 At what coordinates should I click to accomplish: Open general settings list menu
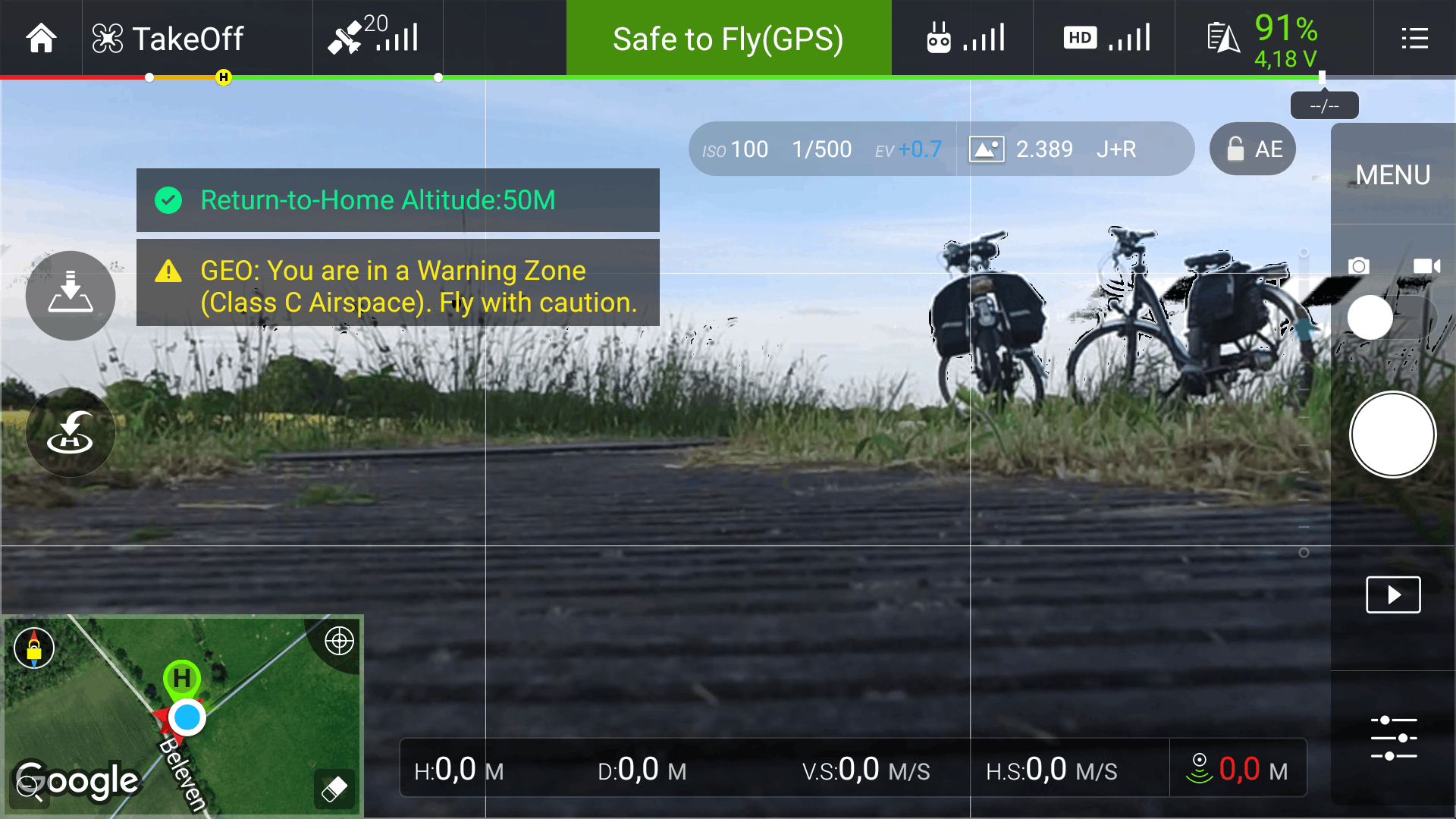click(1414, 38)
